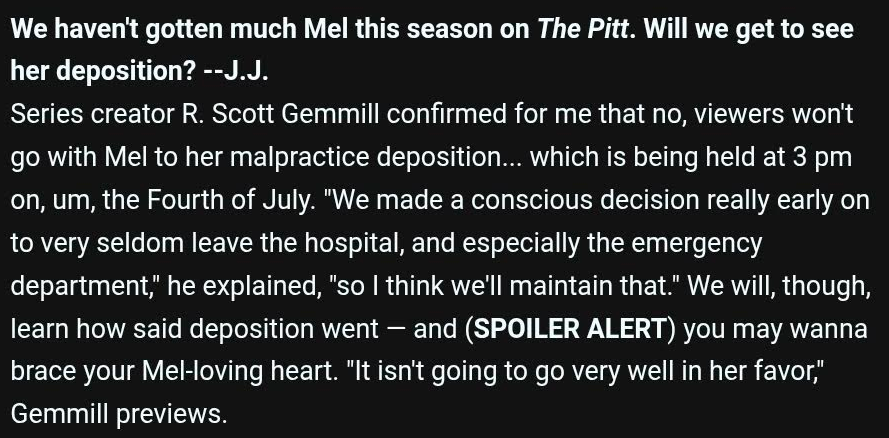
Task: Click the reader signature J.J.
Action: click(246, 71)
